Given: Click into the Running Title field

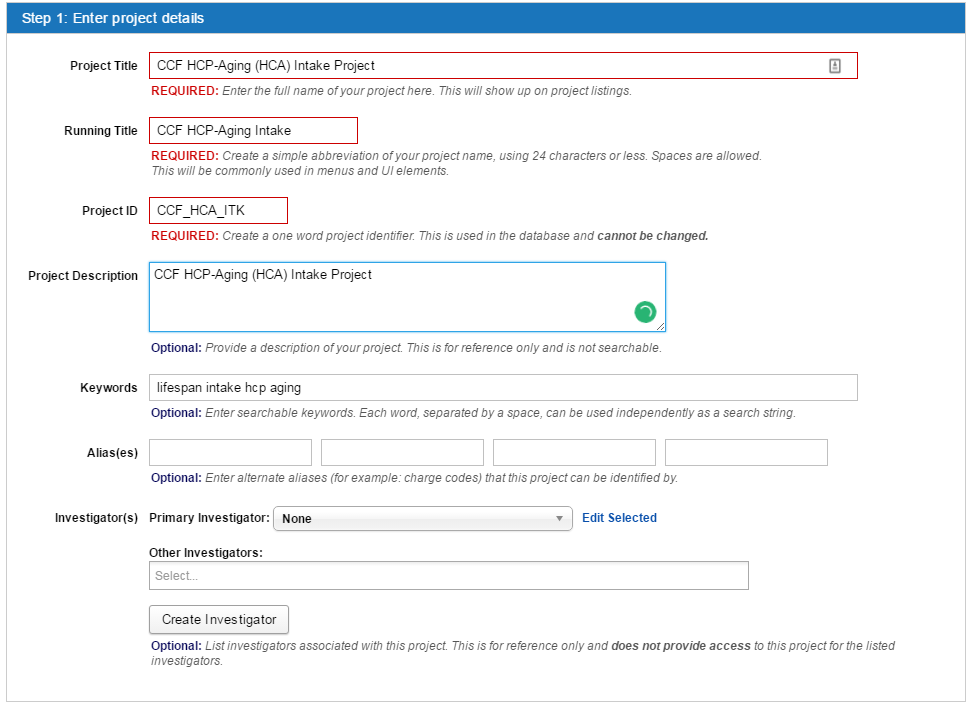Looking at the screenshot, I should (253, 130).
